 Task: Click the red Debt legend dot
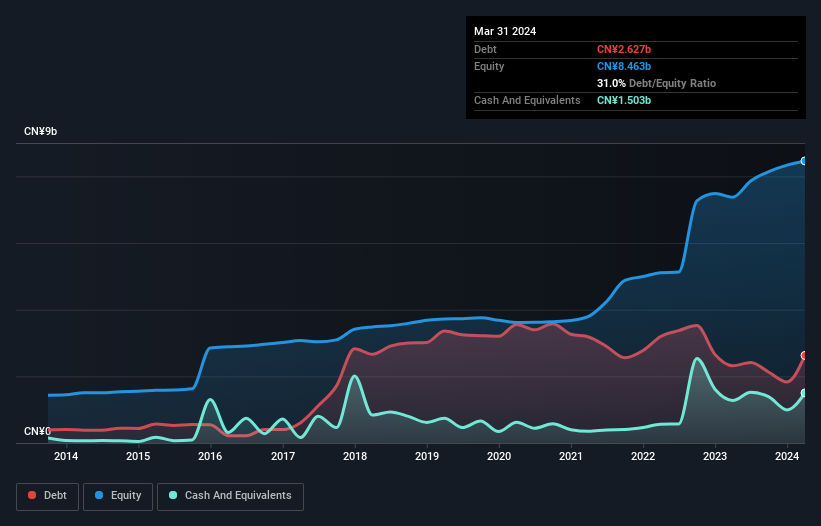pos(32,495)
